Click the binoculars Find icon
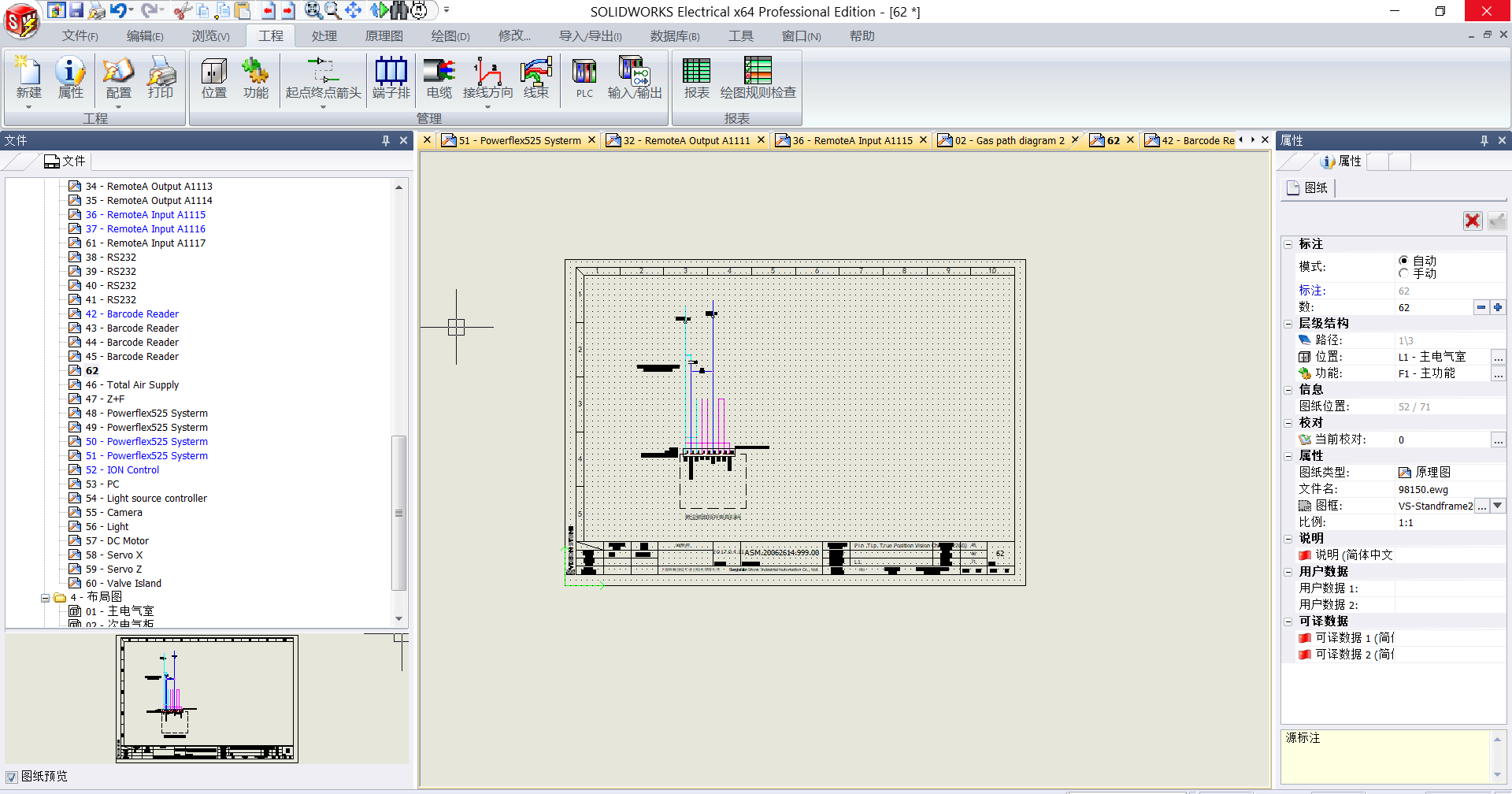 click(399, 10)
